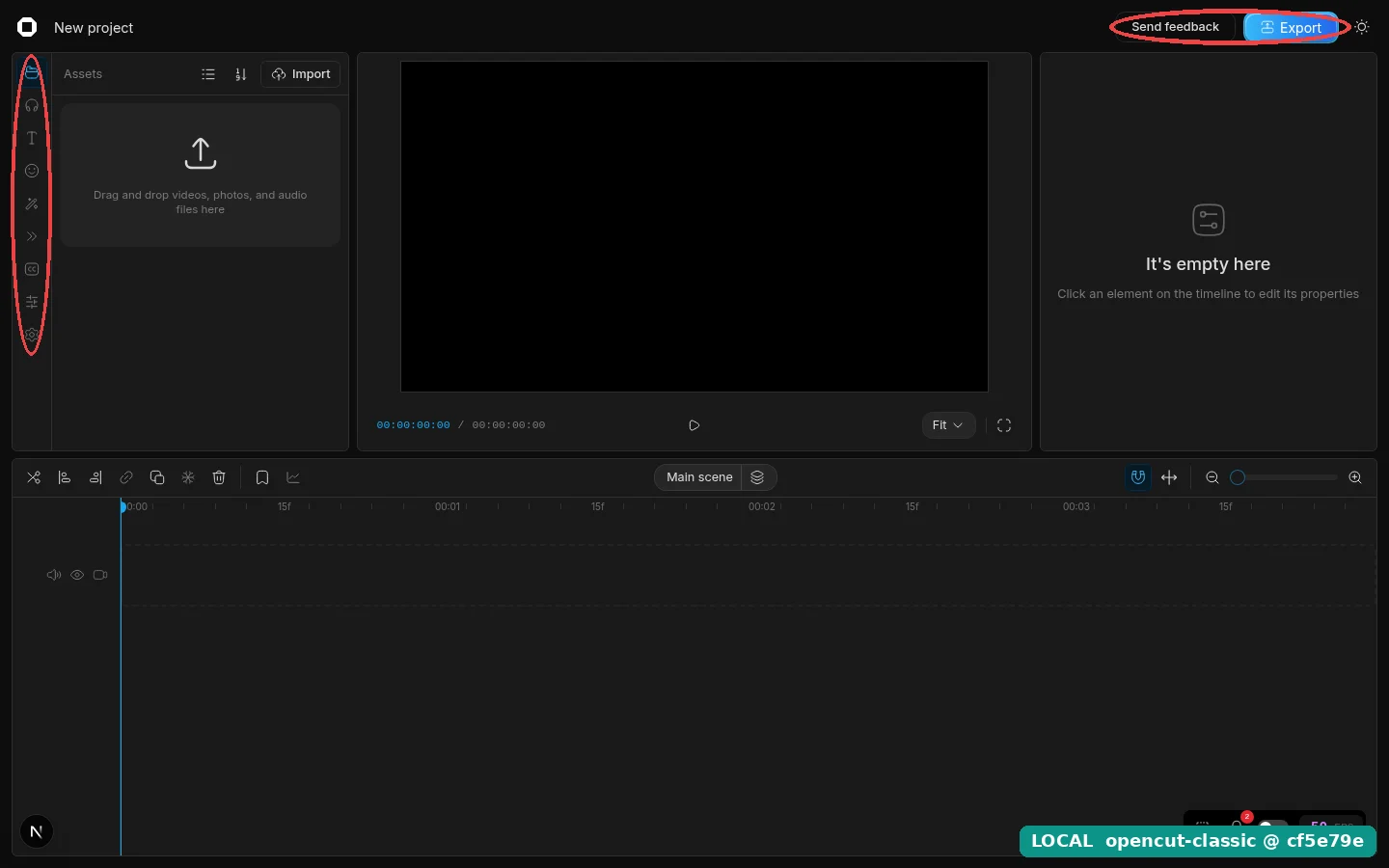
Task: Click the Export button
Action: [1291, 27]
